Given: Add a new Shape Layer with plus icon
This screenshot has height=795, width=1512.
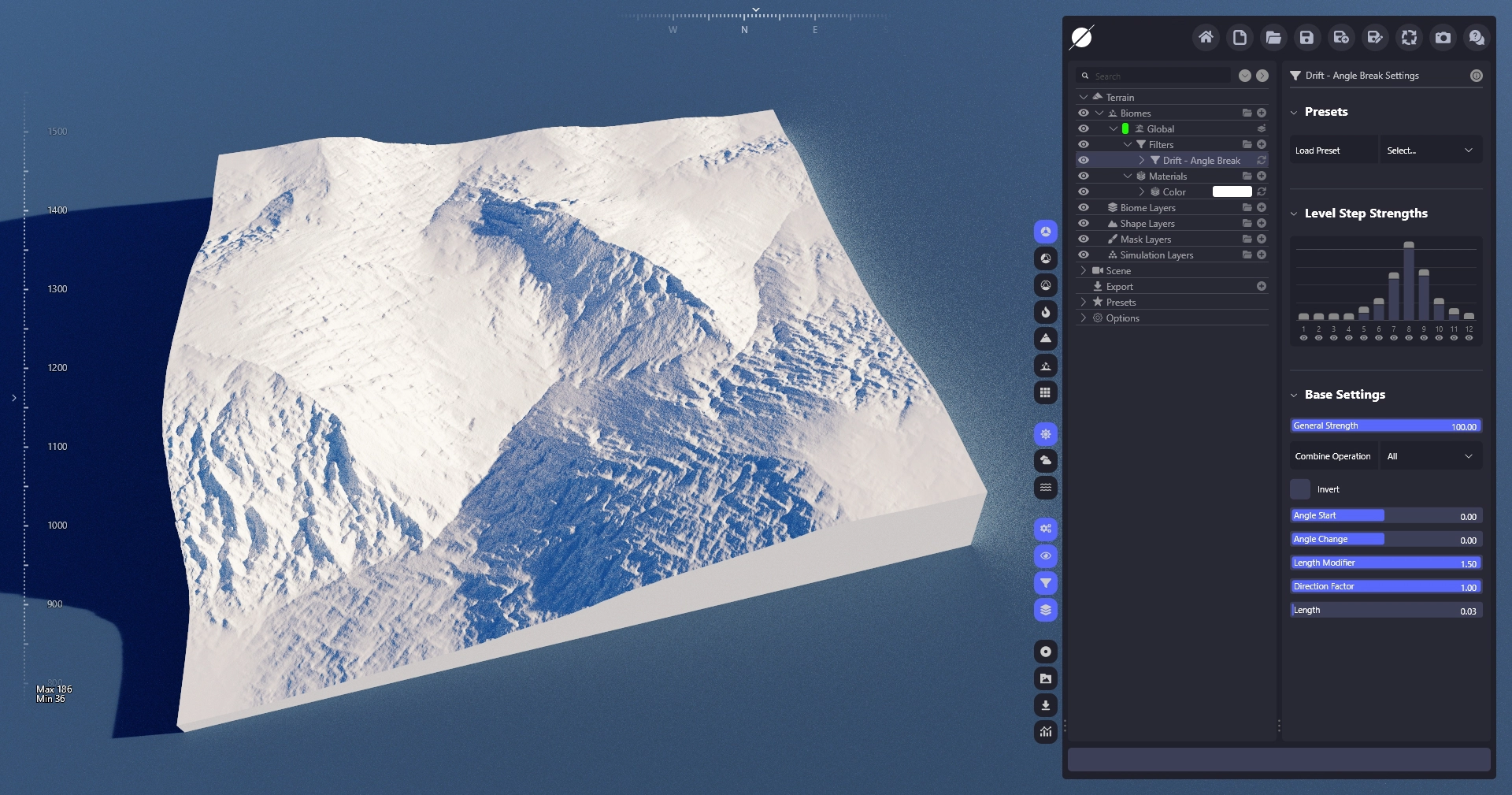Looking at the screenshot, I should point(1262,223).
